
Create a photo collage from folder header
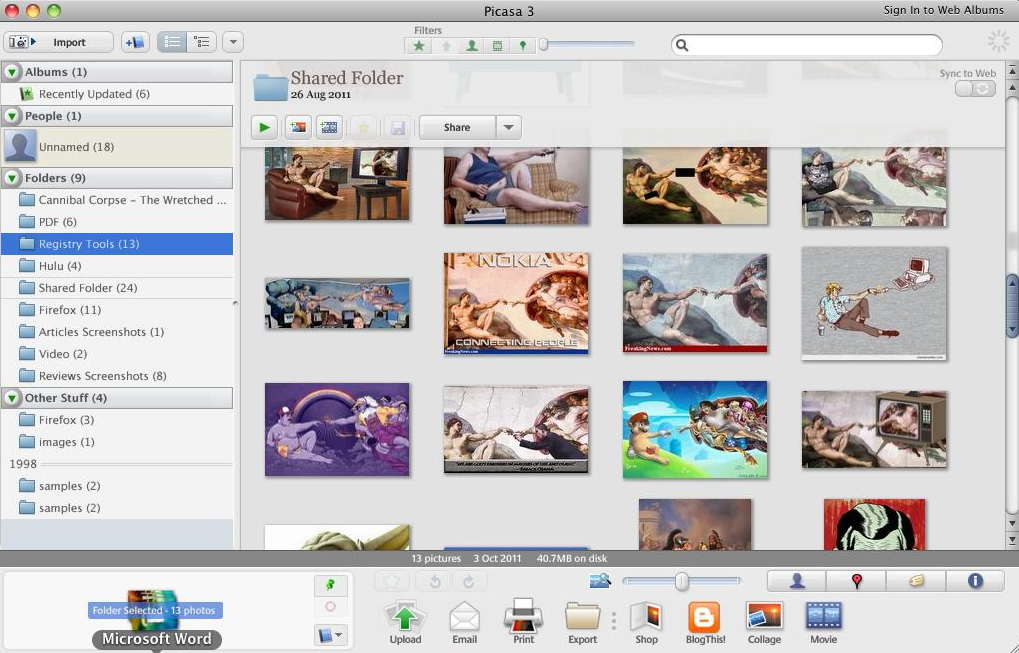(x=298, y=127)
